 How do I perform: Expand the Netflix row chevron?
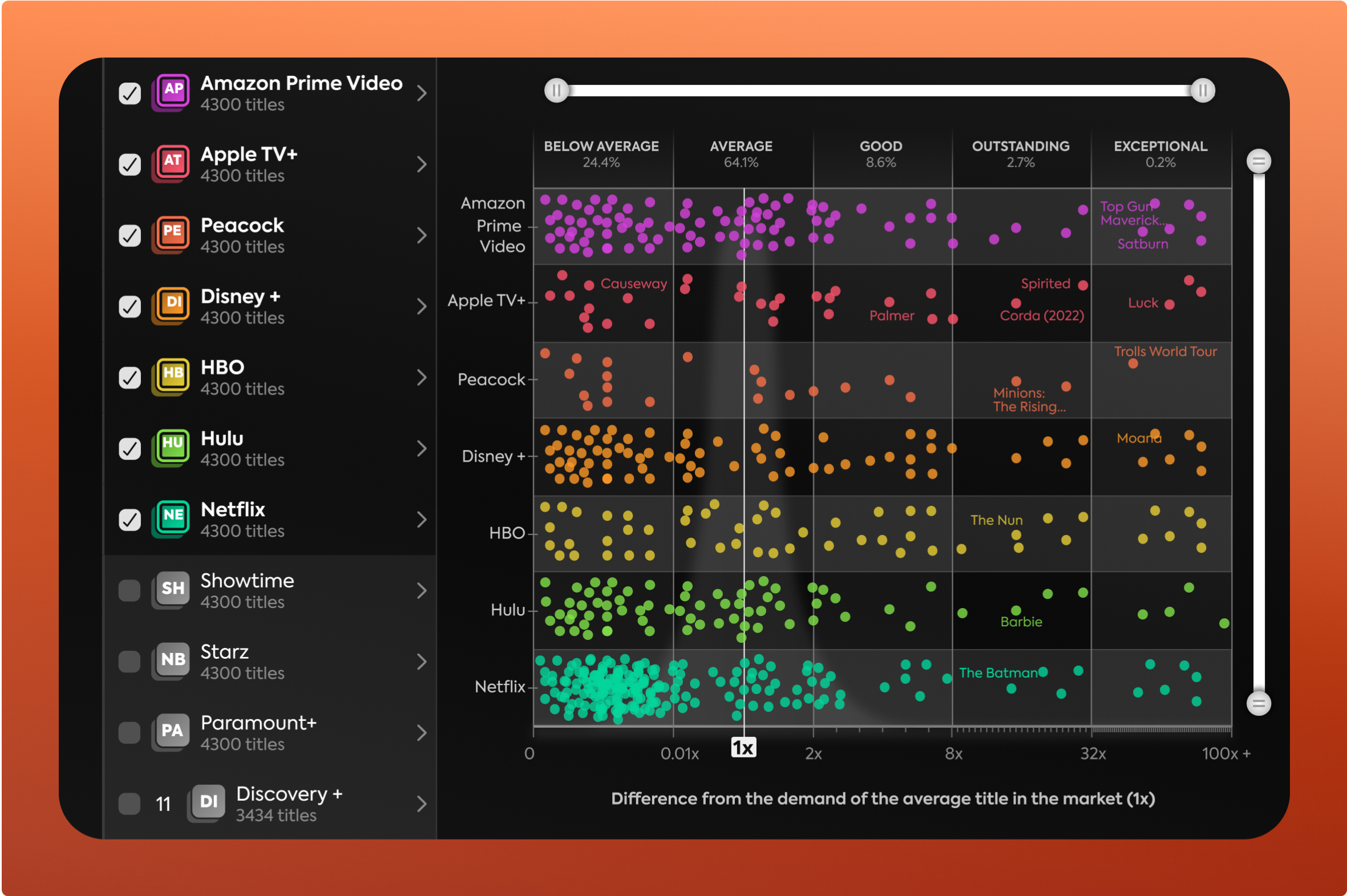click(422, 520)
